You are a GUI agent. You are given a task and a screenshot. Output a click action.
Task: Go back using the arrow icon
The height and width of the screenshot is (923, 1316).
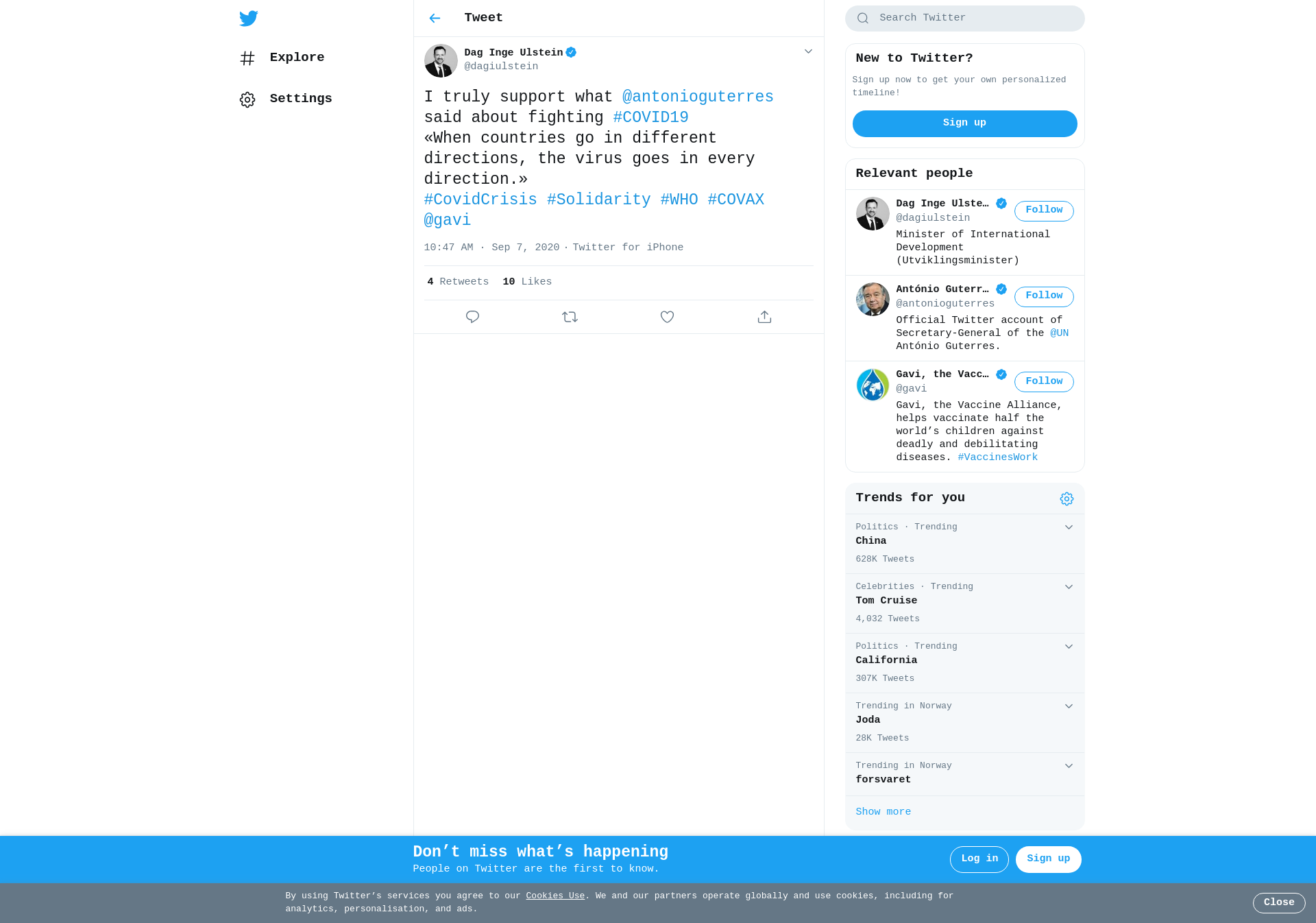tap(435, 19)
